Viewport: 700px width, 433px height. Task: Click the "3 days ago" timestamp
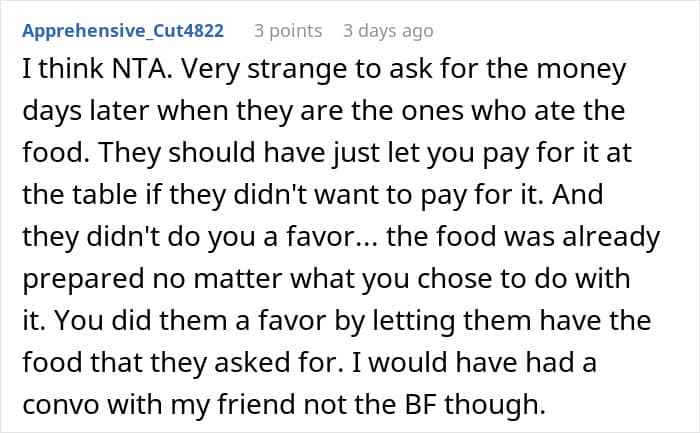[387, 31]
